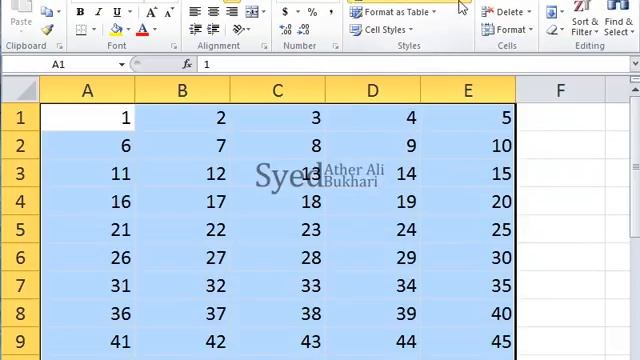Open Merge & Center dropdown arrow
Screen dimensions: 640x360
point(264,12)
